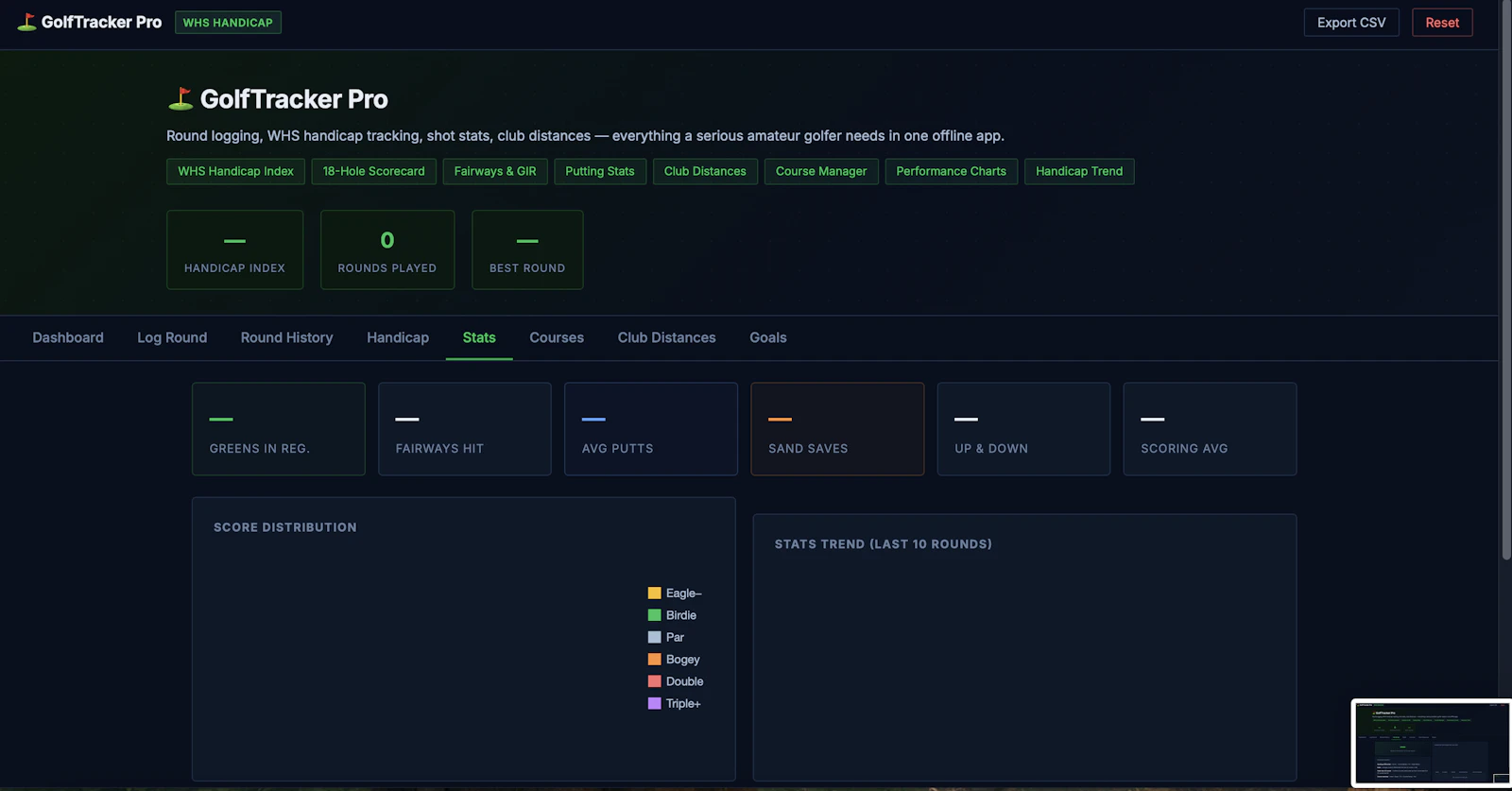Click the 18-Hole Scorecard tag

[374, 171]
